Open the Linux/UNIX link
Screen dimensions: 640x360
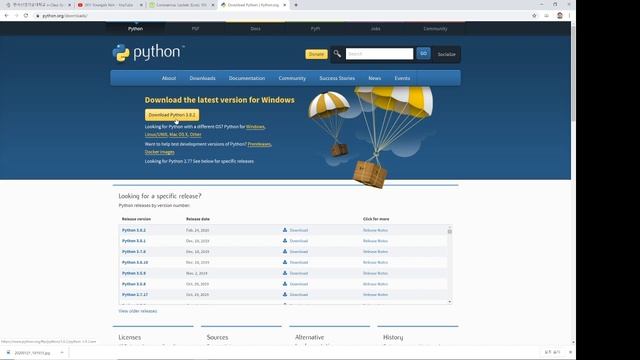click(156, 134)
